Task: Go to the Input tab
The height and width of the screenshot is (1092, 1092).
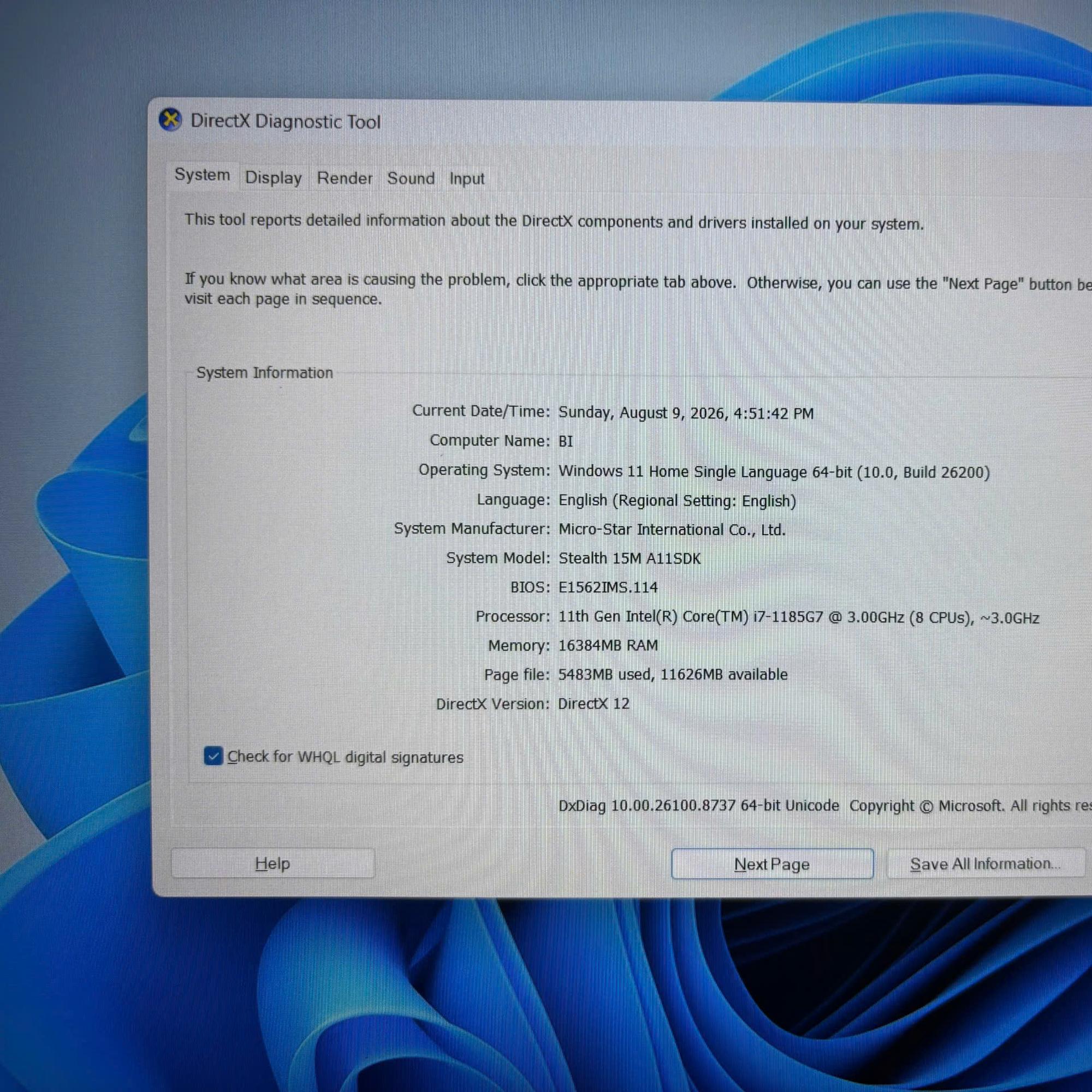Action: 467,179
